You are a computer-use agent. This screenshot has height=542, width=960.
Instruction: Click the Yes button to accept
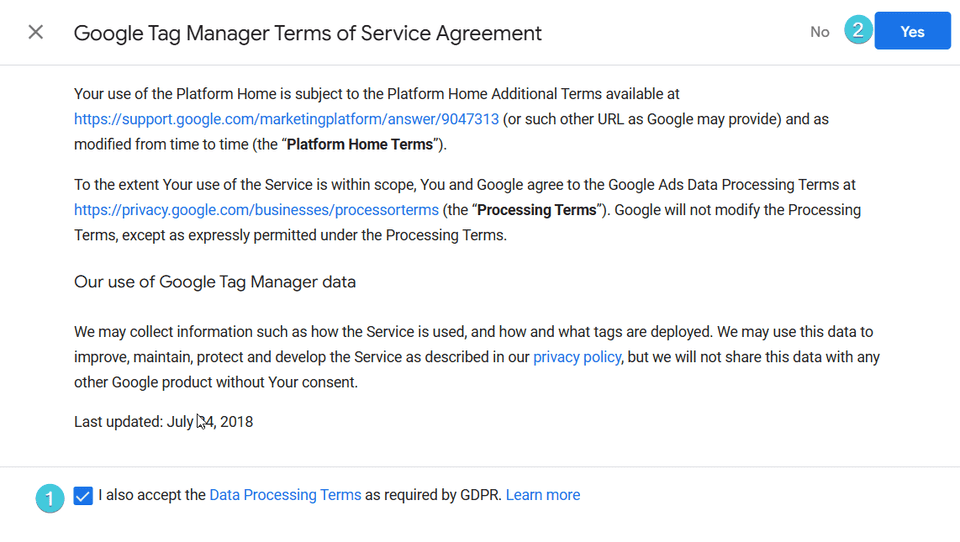point(912,32)
